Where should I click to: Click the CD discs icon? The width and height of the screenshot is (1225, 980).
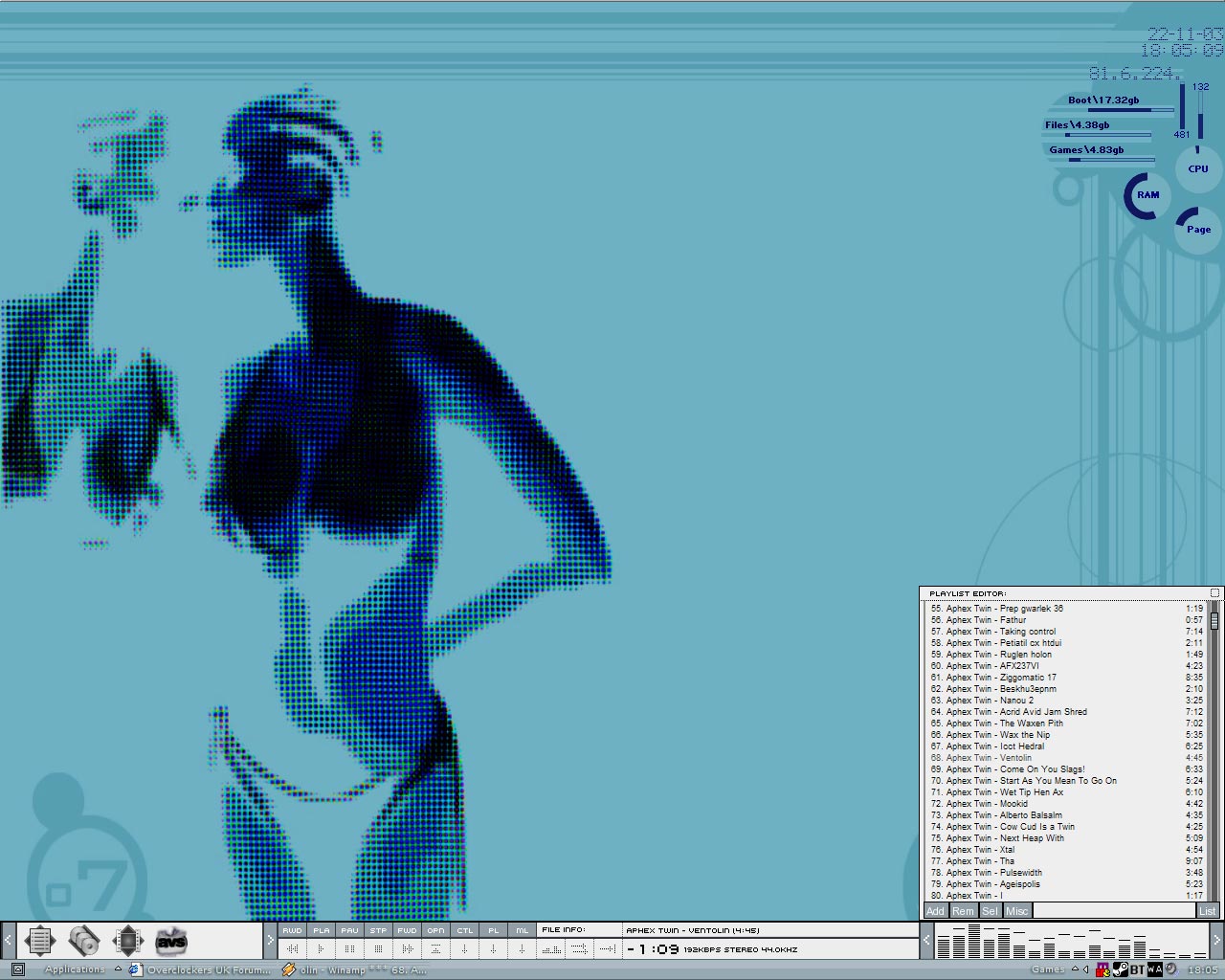point(84,942)
